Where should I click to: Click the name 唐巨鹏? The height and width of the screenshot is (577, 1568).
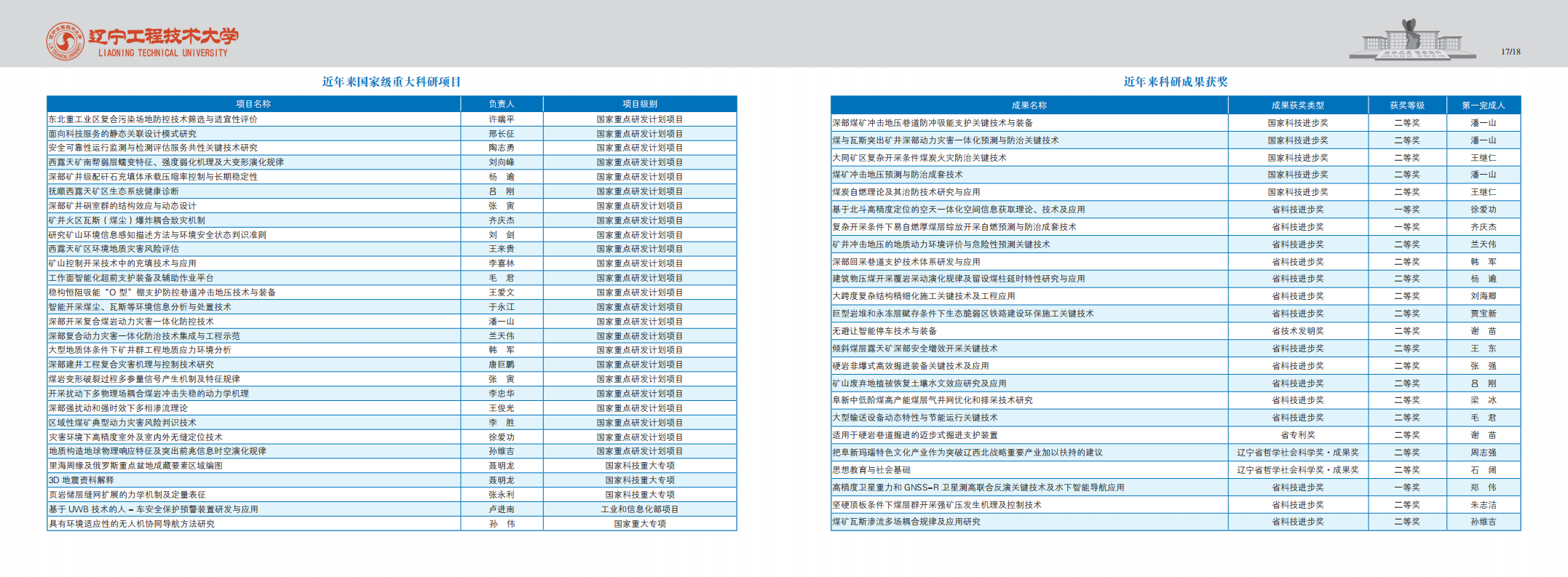[502, 365]
